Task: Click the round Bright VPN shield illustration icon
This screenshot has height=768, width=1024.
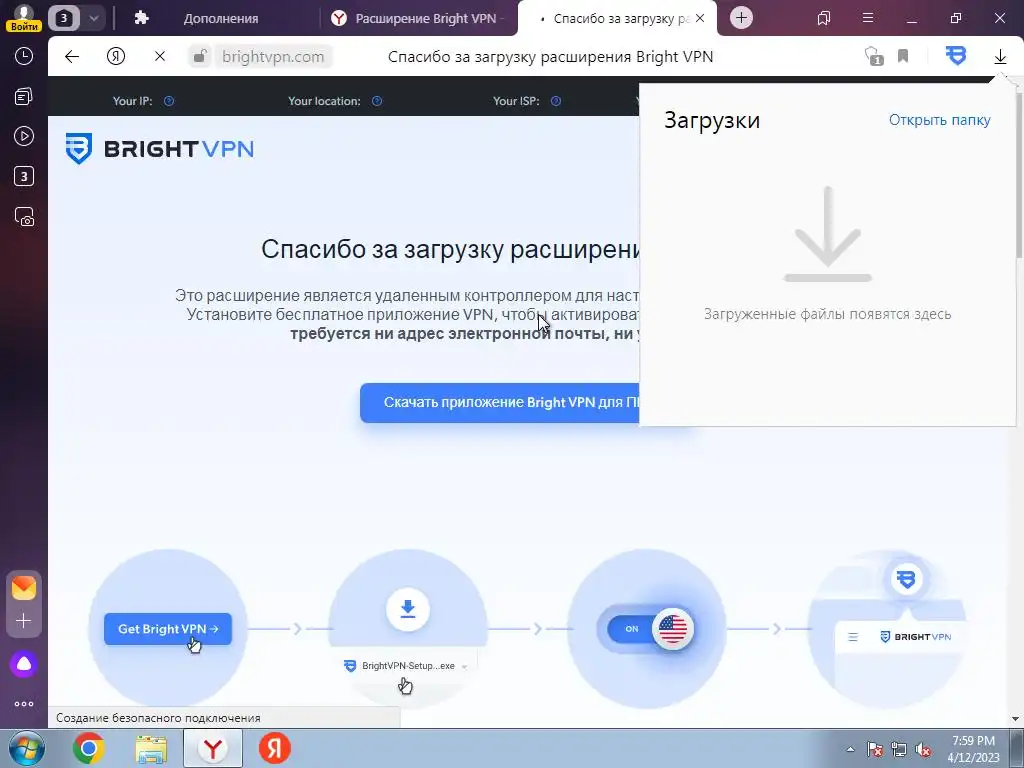Action: pos(906,579)
